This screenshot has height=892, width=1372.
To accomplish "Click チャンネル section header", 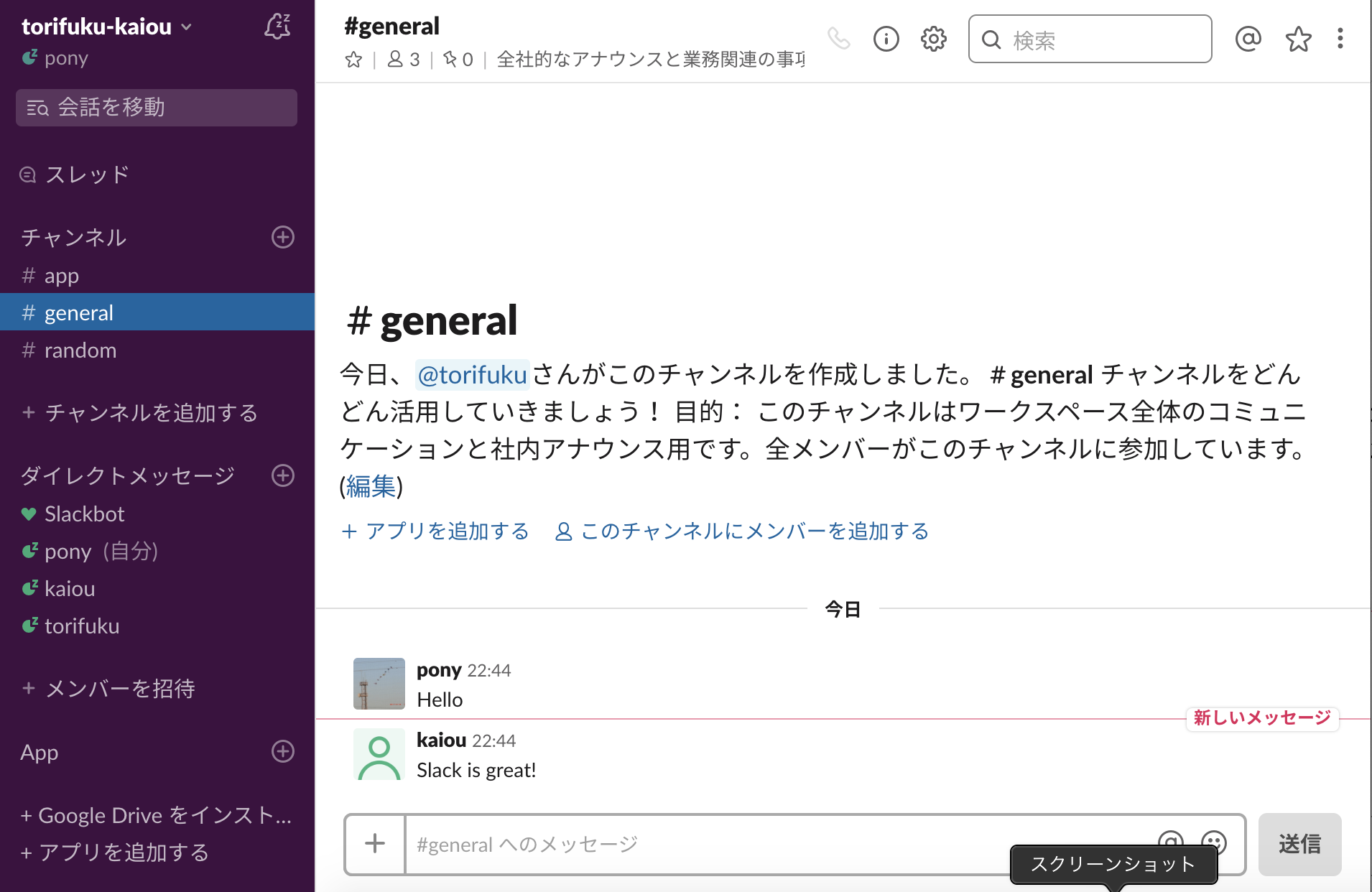I will [x=74, y=237].
